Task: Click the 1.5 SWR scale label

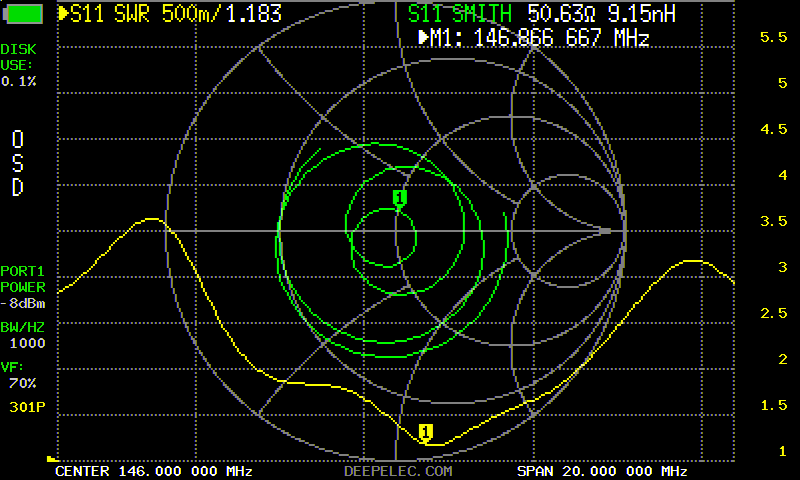Action: 773,405
